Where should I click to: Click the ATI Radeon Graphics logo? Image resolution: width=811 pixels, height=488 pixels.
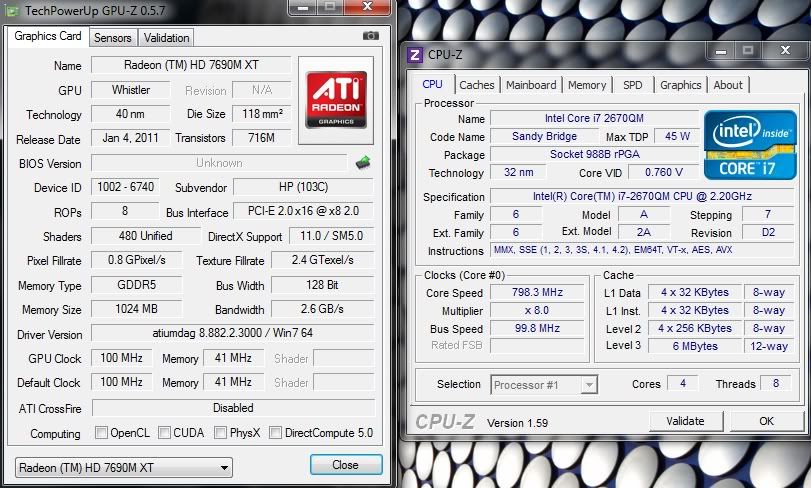336,100
